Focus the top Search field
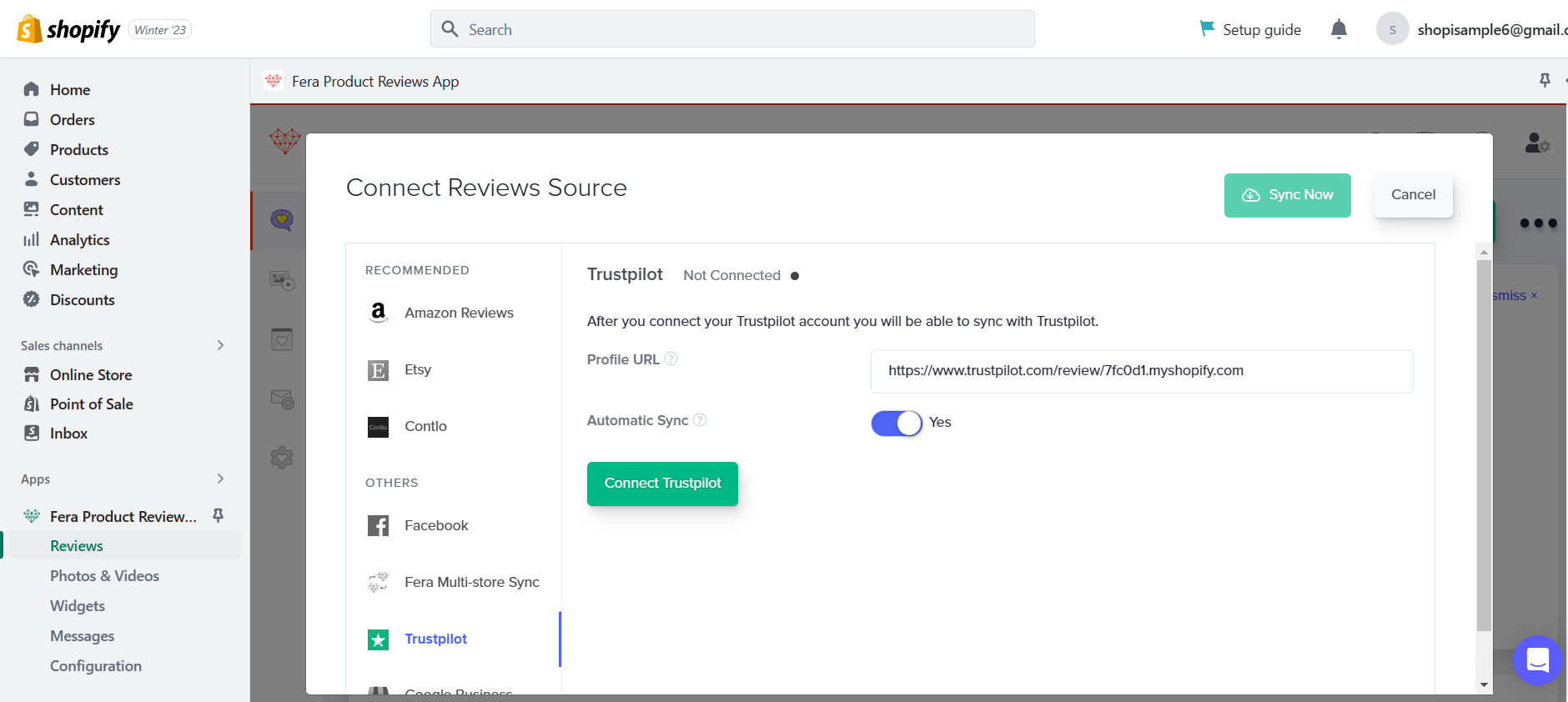Viewport: 1568px width, 702px height. tap(732, 29)
